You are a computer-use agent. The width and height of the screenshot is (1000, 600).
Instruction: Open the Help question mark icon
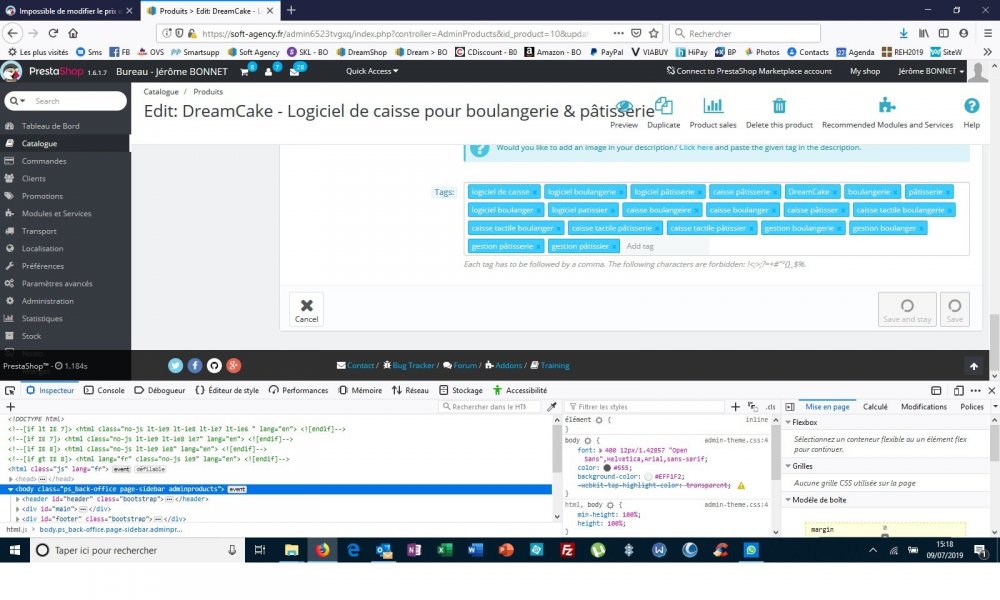pos(971,106)
